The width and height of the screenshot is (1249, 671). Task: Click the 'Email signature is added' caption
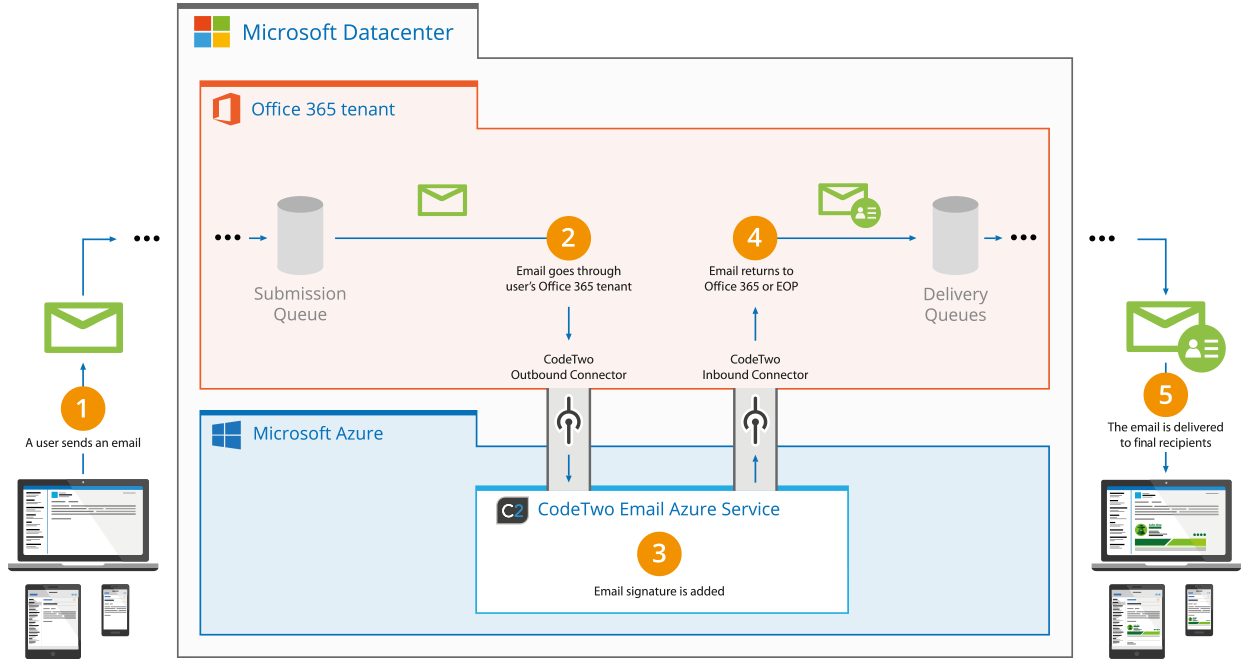click(659, 591)
